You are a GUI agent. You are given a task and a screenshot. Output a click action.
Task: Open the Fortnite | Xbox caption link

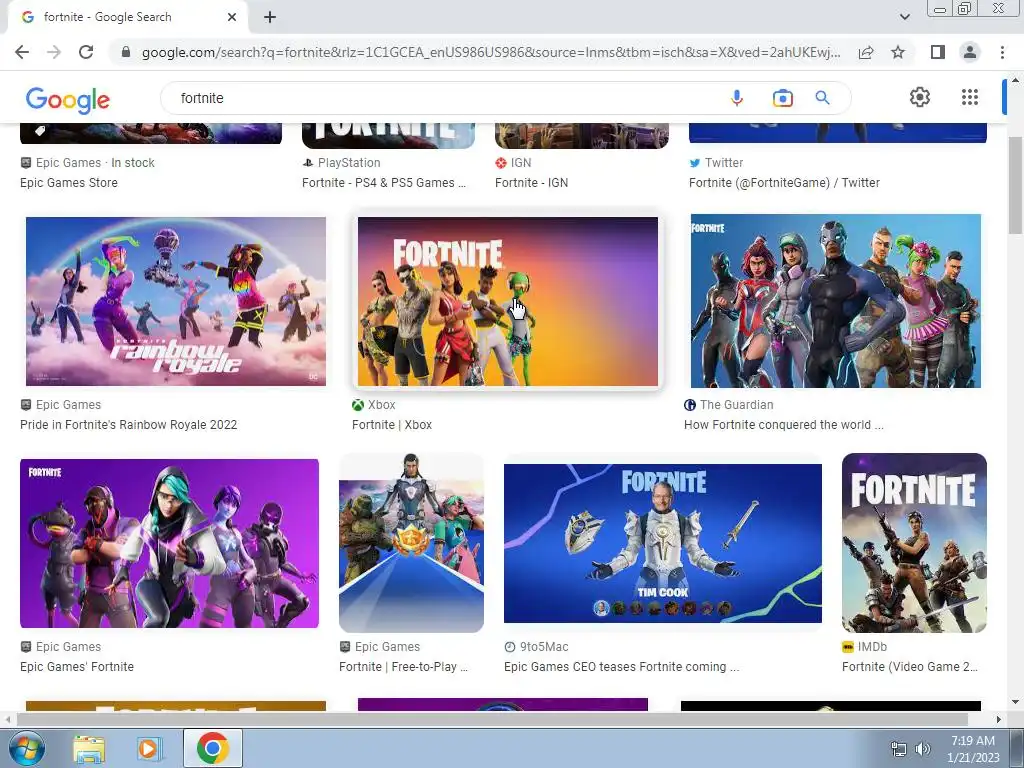(x=392, y=424)
